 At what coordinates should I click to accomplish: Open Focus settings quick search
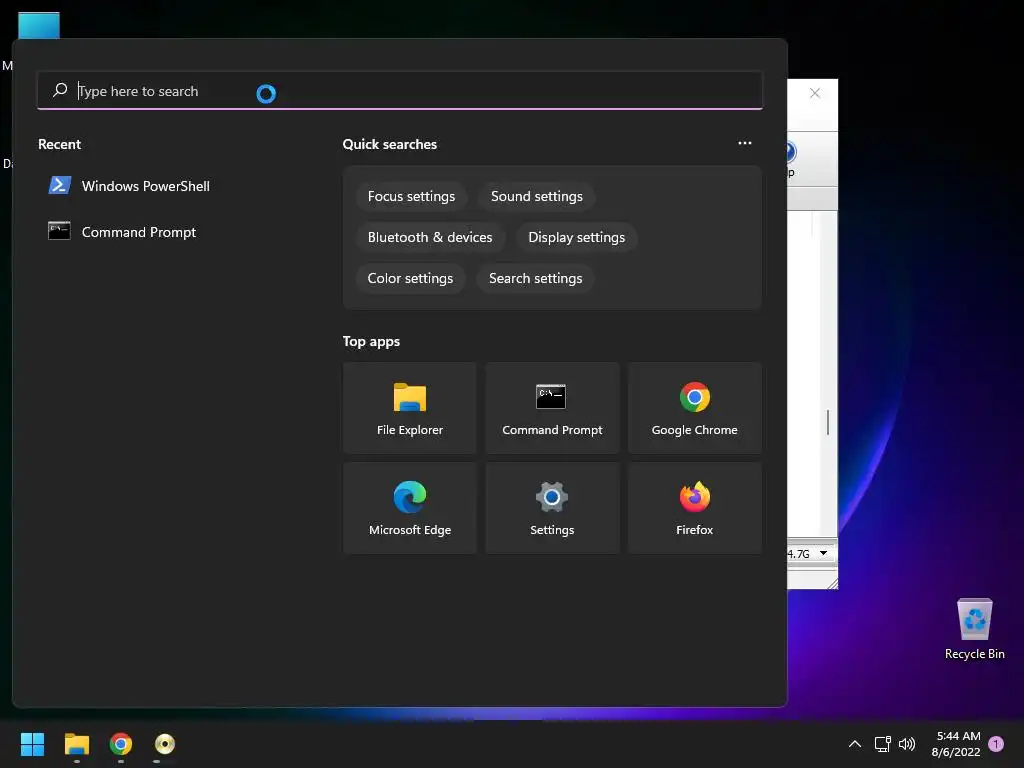(x=411, y=197)
